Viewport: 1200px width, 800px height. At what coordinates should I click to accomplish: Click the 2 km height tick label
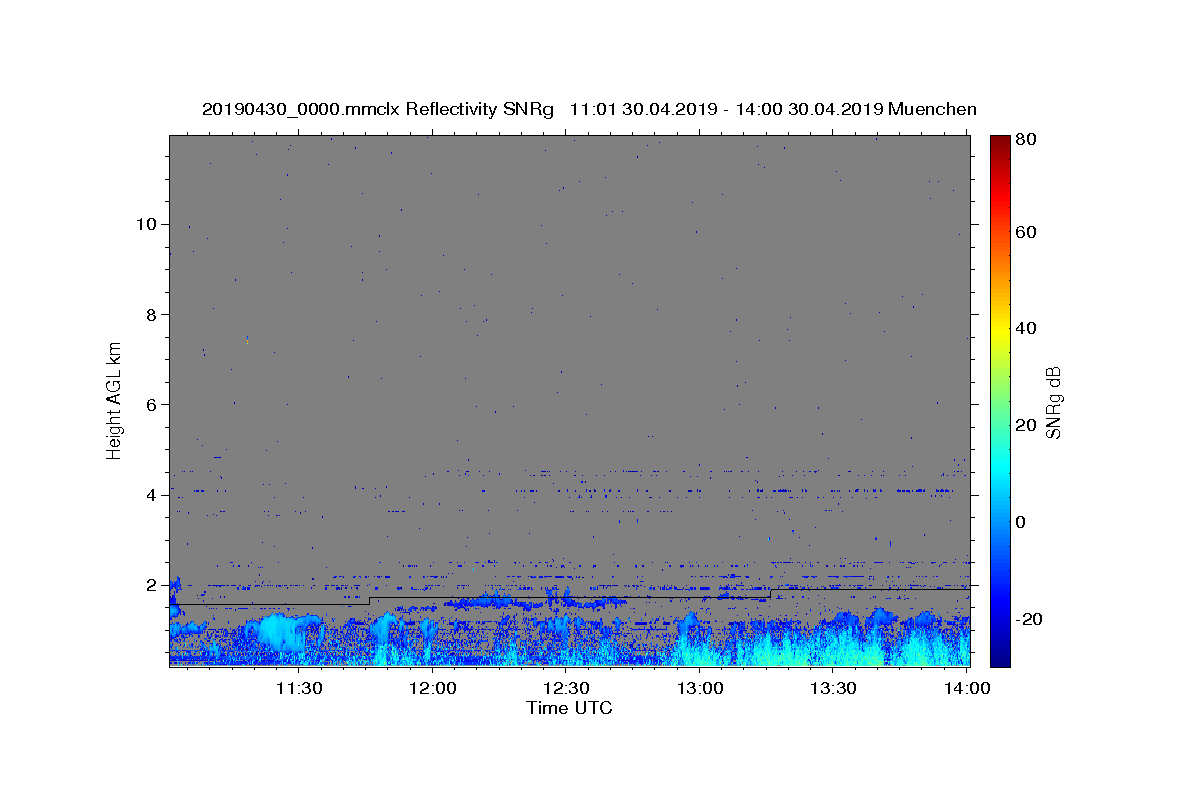[x=150, y=585]
